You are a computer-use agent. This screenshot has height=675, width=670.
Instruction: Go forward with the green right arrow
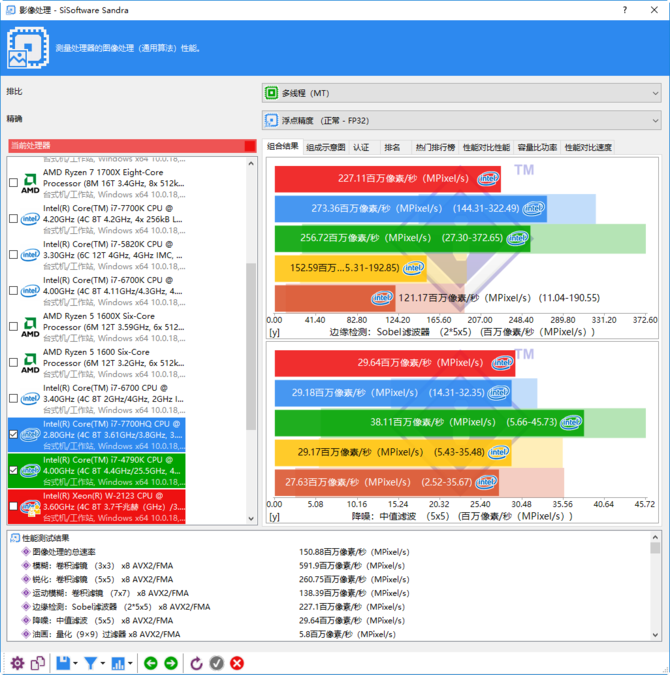point(171,663)
